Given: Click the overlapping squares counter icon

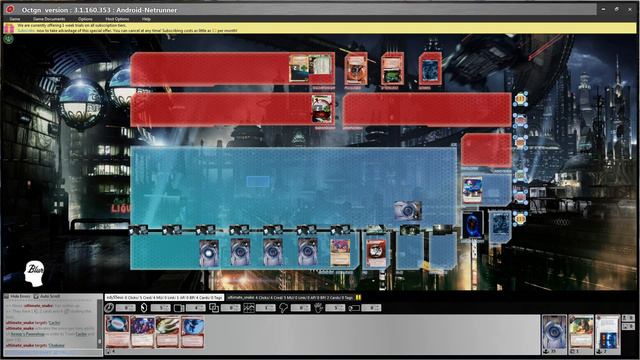Looking at the screenshot, I should 214,308.
